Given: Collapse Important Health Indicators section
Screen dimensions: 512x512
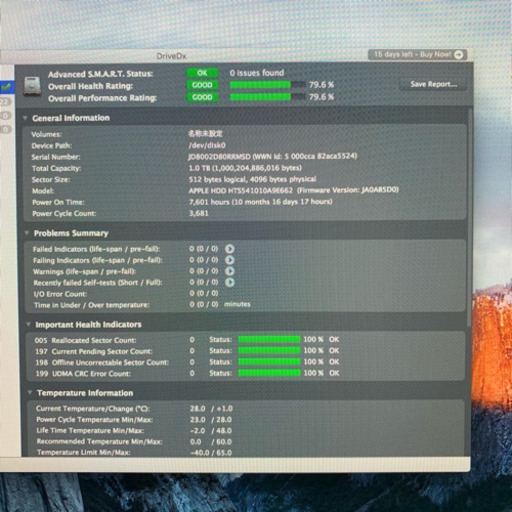Looking at the screenshot, I should click(28, 324).
